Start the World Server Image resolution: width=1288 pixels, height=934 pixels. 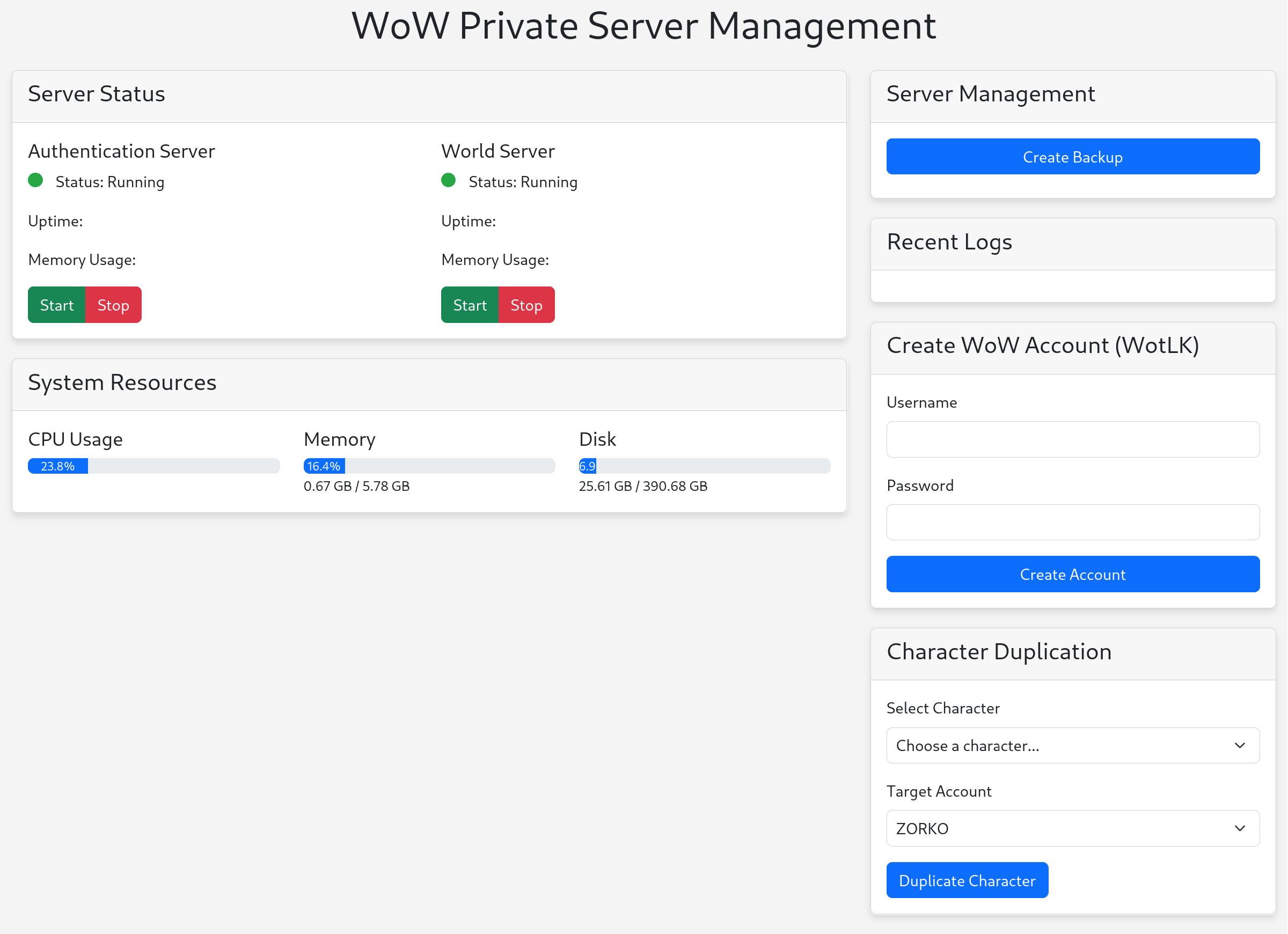[470, 305]
